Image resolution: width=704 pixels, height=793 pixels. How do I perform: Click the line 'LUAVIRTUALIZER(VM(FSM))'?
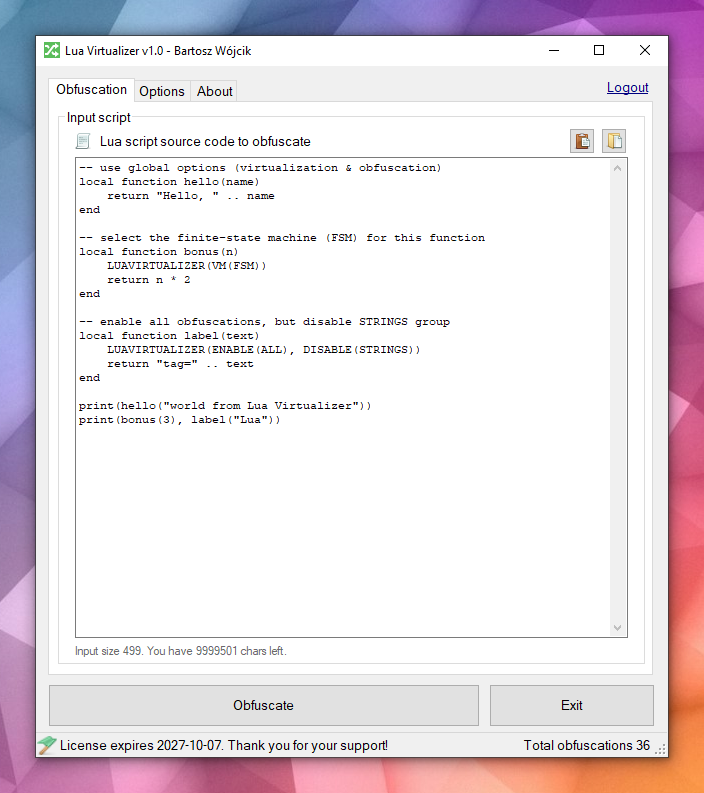click(x=186, y=266)
